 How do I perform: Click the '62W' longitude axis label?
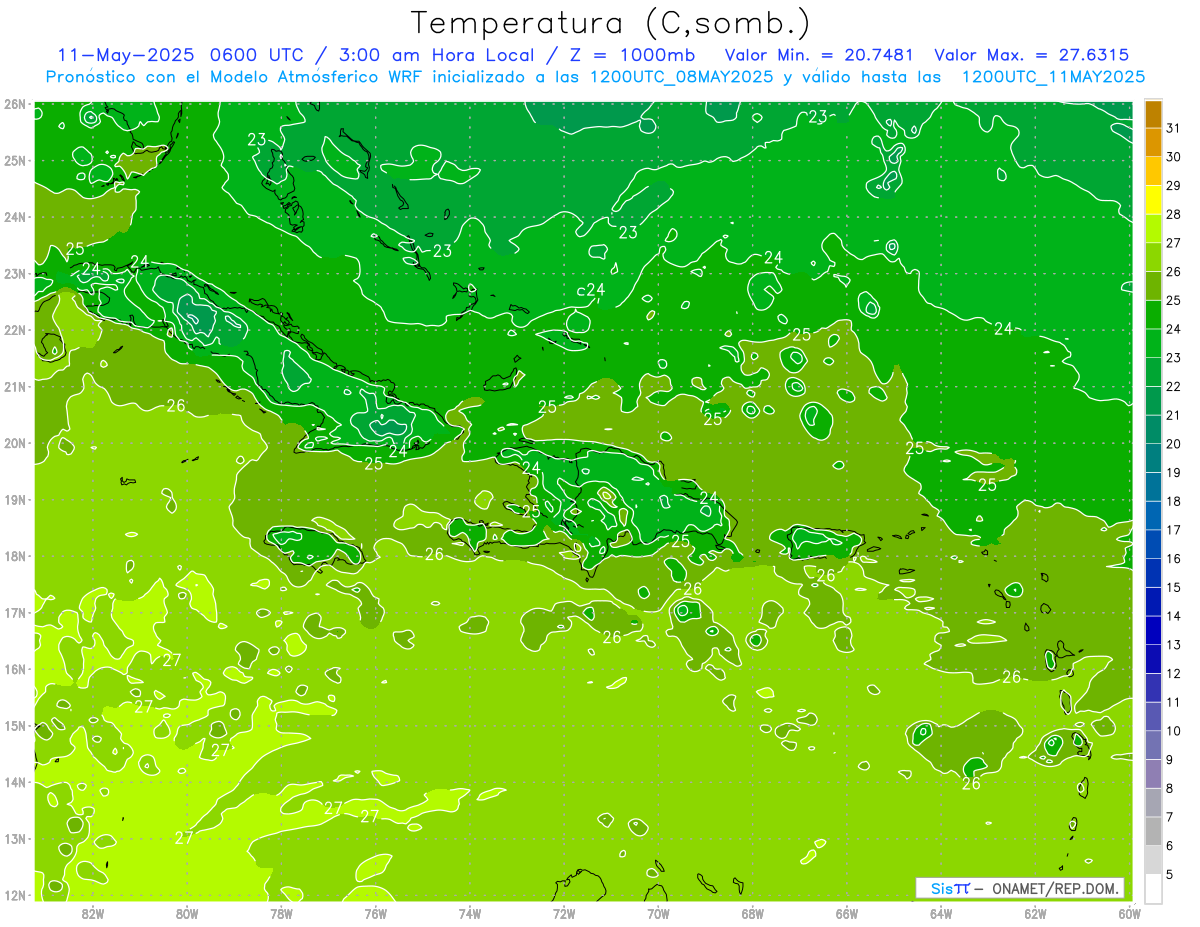coord(1035,913)
